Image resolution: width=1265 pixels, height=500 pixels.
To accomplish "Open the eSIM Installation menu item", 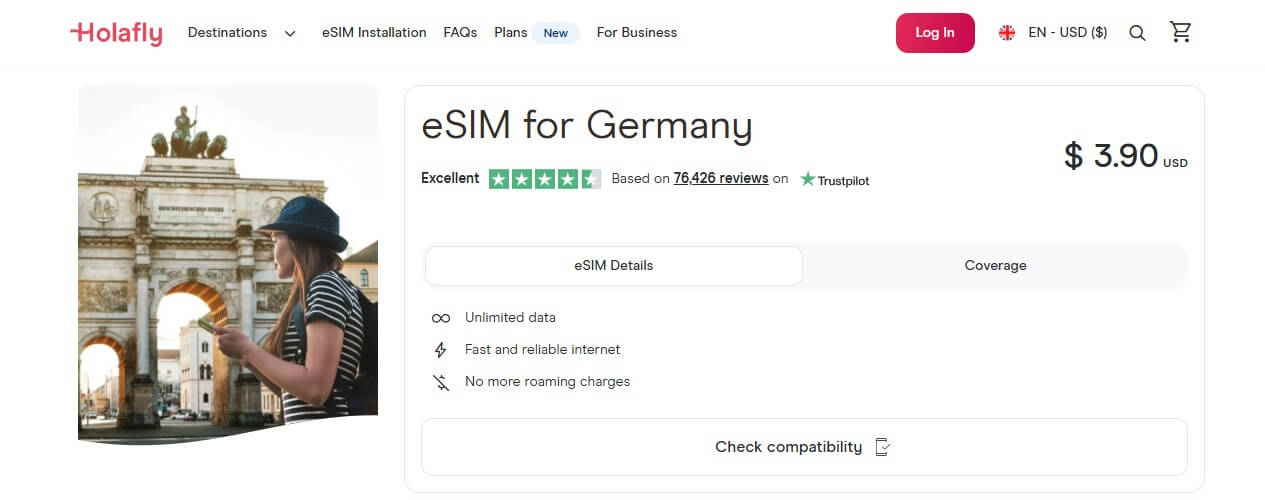I will (x=374, y=33).
